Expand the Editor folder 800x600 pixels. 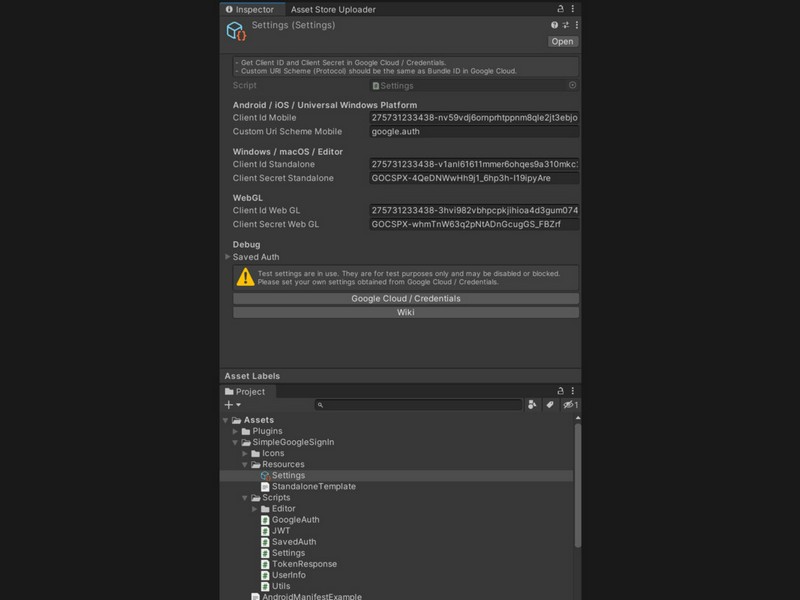pos(255,509)
